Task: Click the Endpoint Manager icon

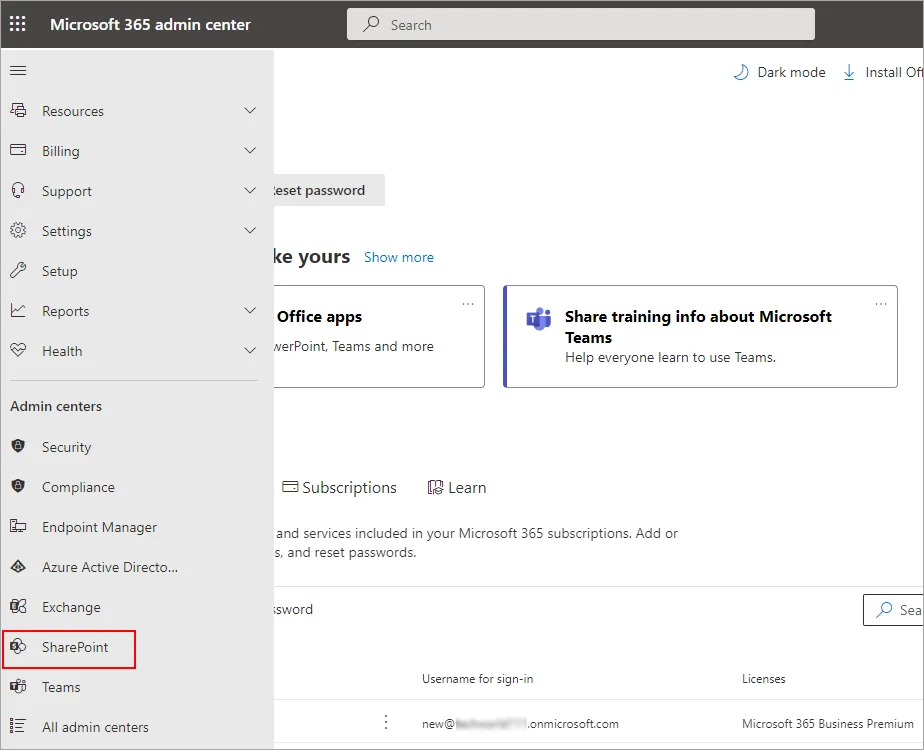Action: pyautogui.click(x=18, y=526)
